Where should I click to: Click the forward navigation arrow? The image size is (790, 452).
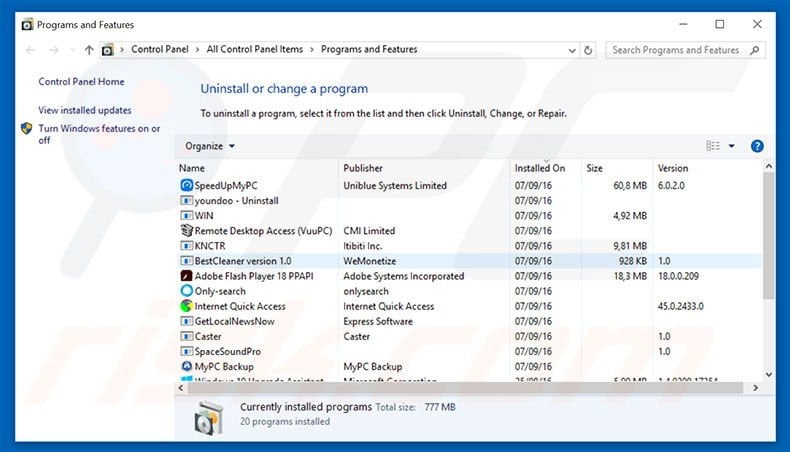coord(54,50)
